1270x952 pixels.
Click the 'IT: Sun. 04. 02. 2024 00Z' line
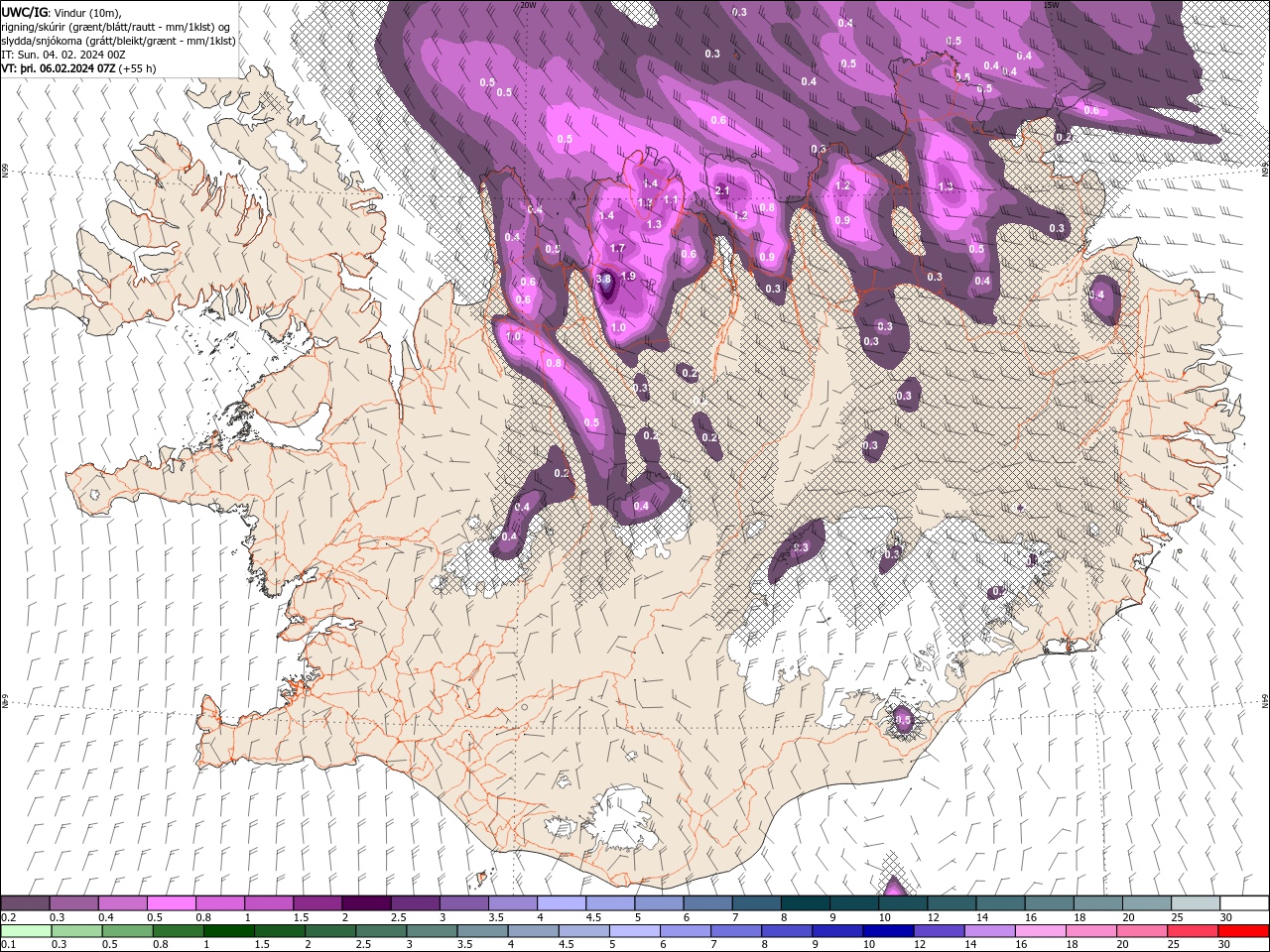pos(65,55)
